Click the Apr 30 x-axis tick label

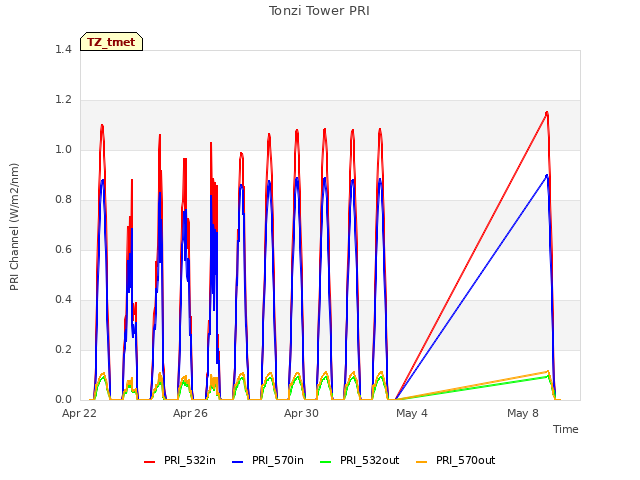[301, 413]
